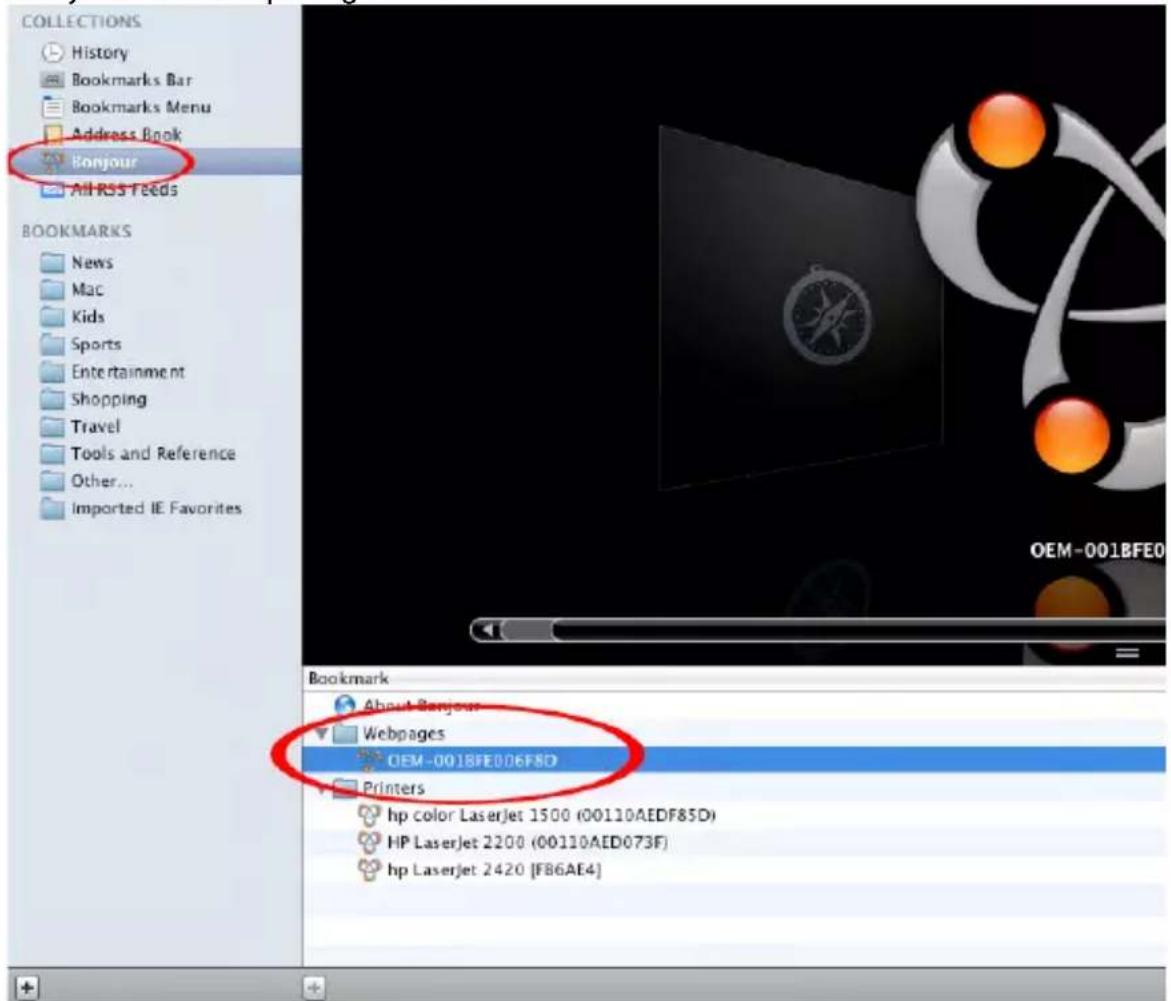Select hp LaserJet 2420 printer
This screenshot has height=1001, width=1171.
(734, 870)
